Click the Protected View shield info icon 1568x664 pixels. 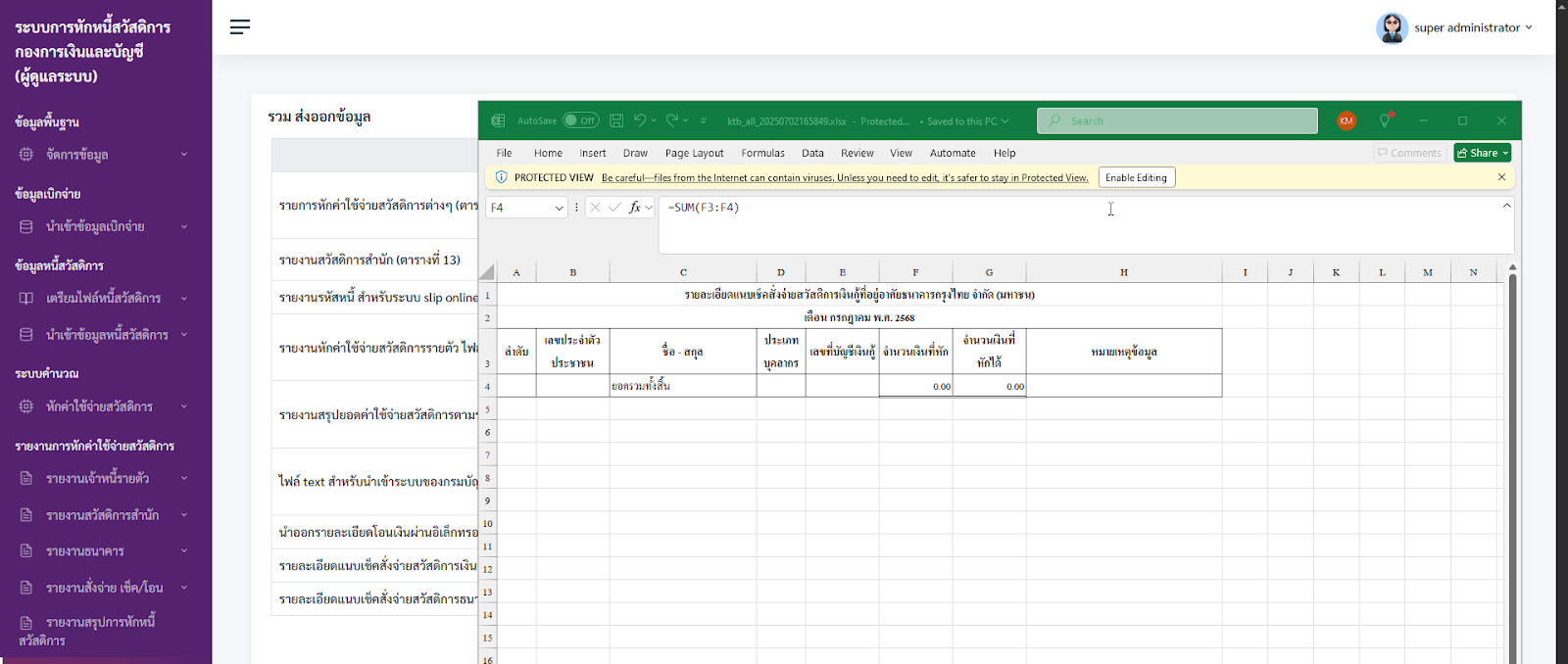[502, 177]
